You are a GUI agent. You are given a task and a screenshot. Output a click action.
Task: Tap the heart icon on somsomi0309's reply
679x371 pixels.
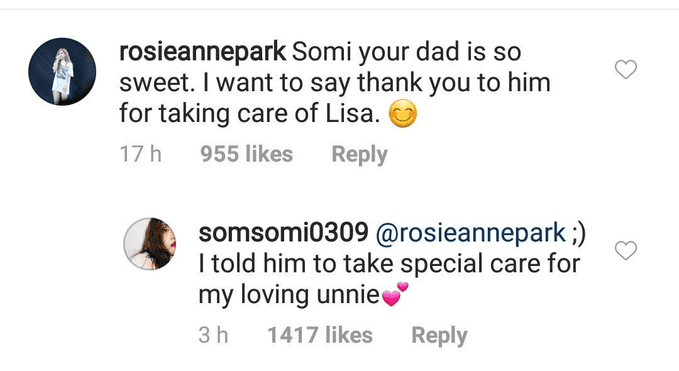(x=626, y=250)
